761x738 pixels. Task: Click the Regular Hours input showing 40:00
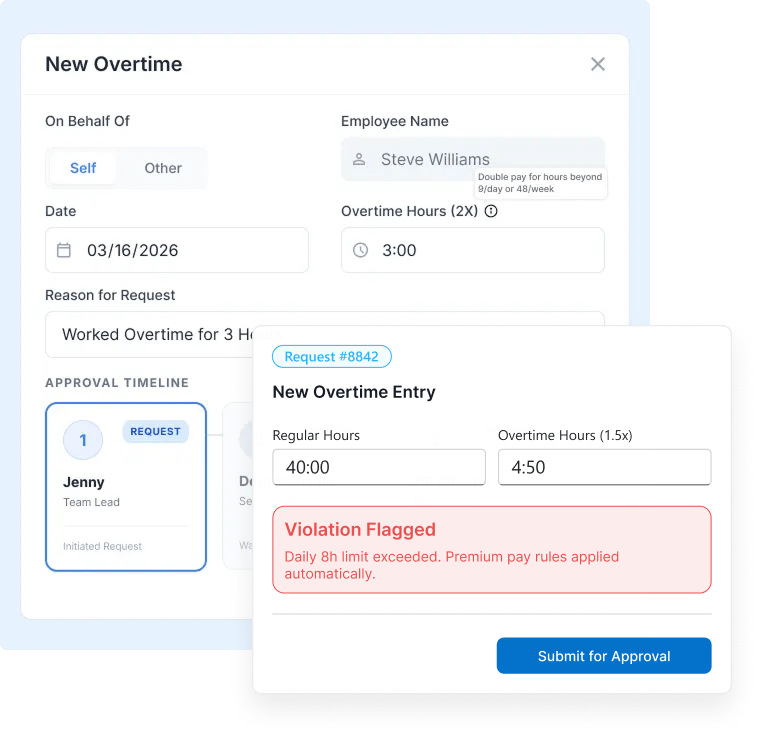coord(379,467)
